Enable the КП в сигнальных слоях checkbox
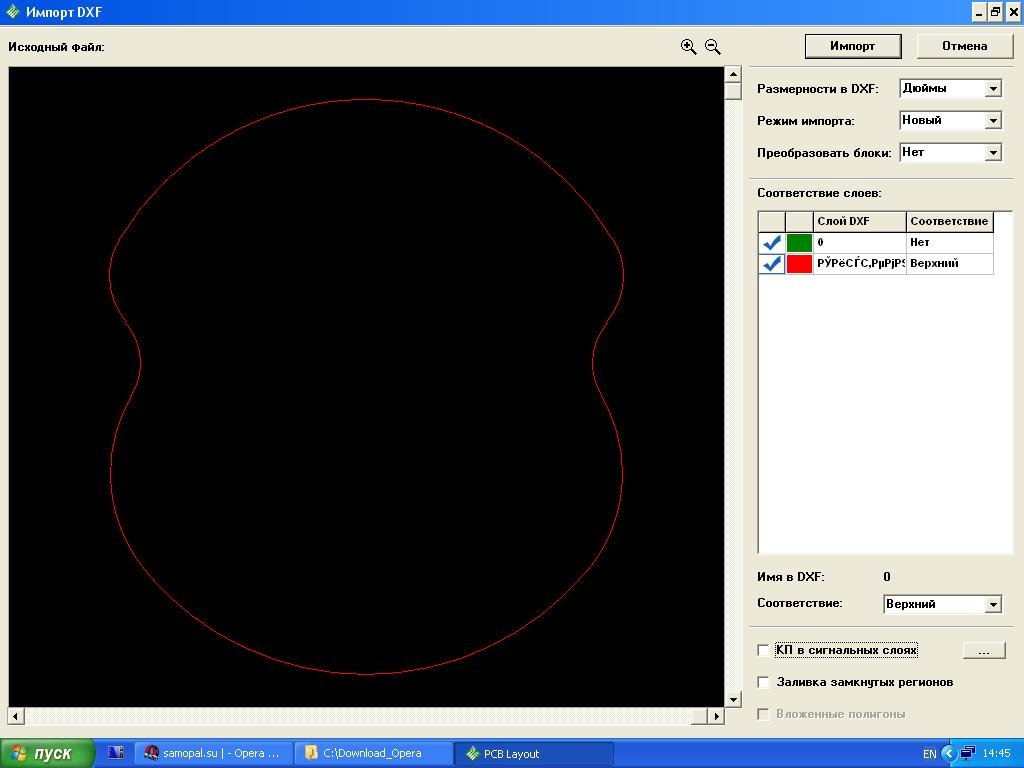Screen dimensions: 1024x768 pyautogui.click(x=764, y=650)
